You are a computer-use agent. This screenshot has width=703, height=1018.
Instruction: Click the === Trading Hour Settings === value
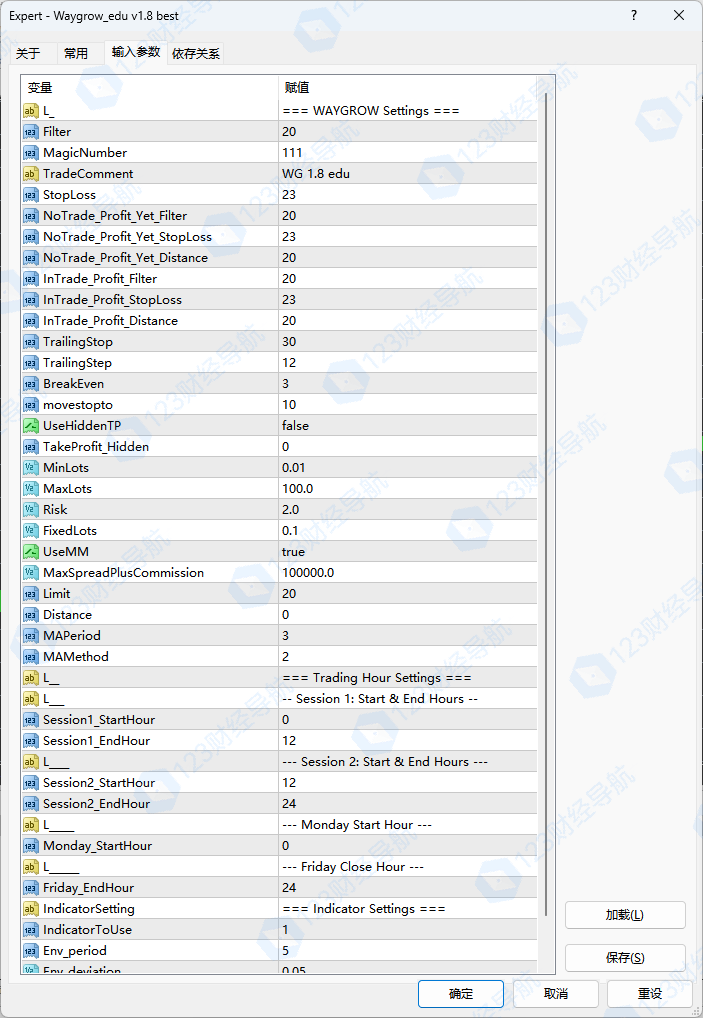tap(408, 678)
